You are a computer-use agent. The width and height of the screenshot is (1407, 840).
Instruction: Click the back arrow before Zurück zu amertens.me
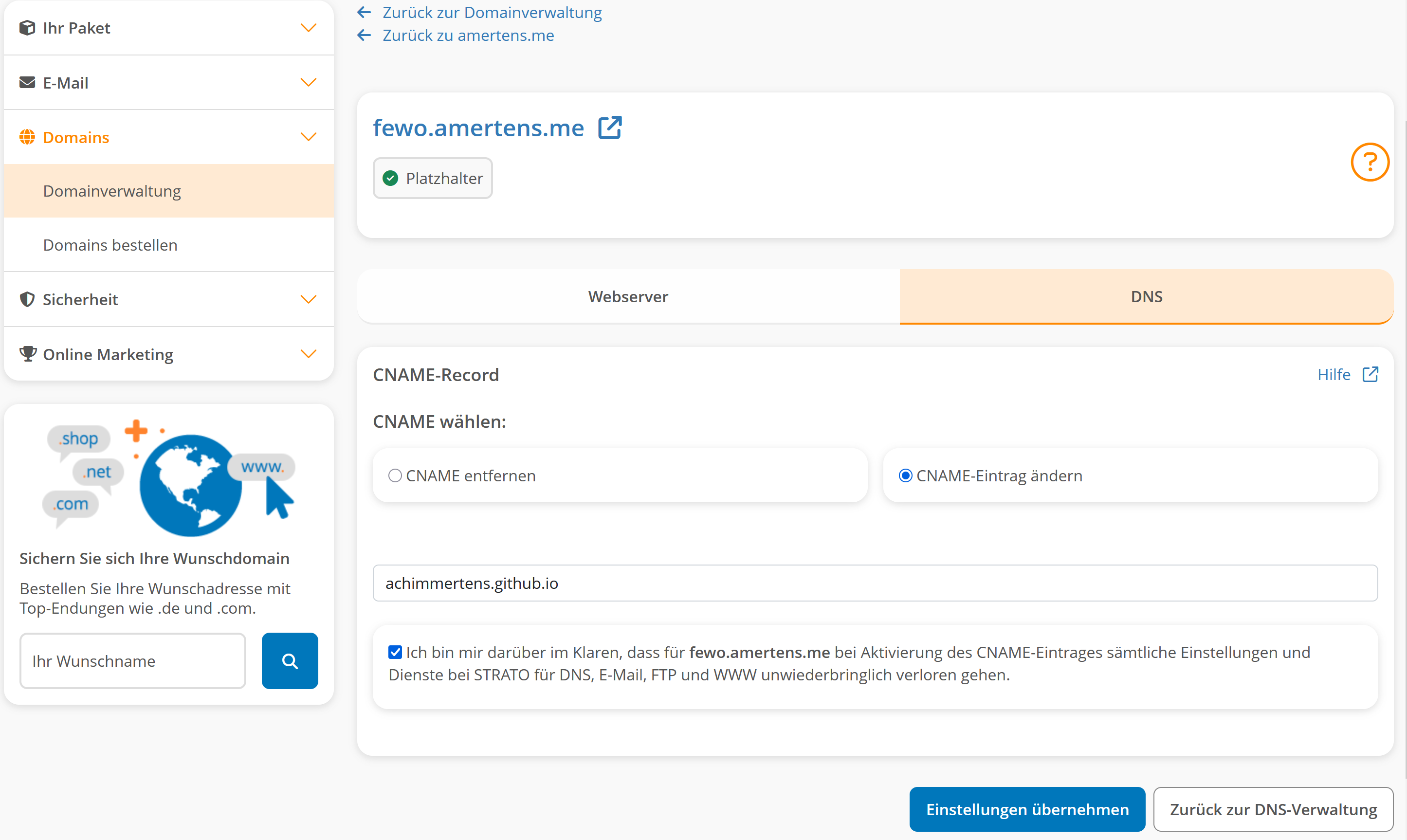(365, 35)
